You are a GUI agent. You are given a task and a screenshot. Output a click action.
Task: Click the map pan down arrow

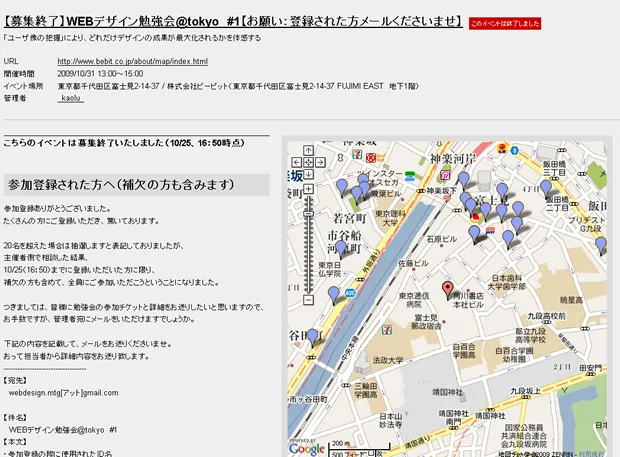pyautogui.click(x=309, y=174)
